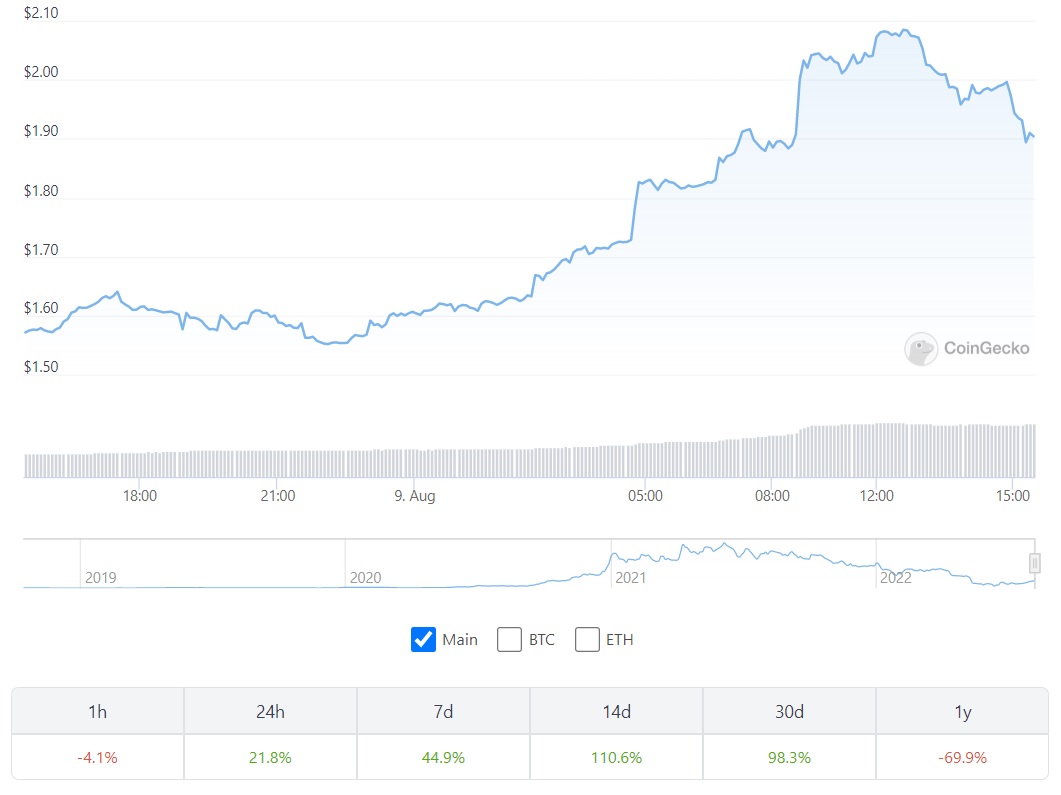Image resolution: width=1061 pixels, height=795 pixels.
Task: Select the 1h column header
Action: click(96, 710)
